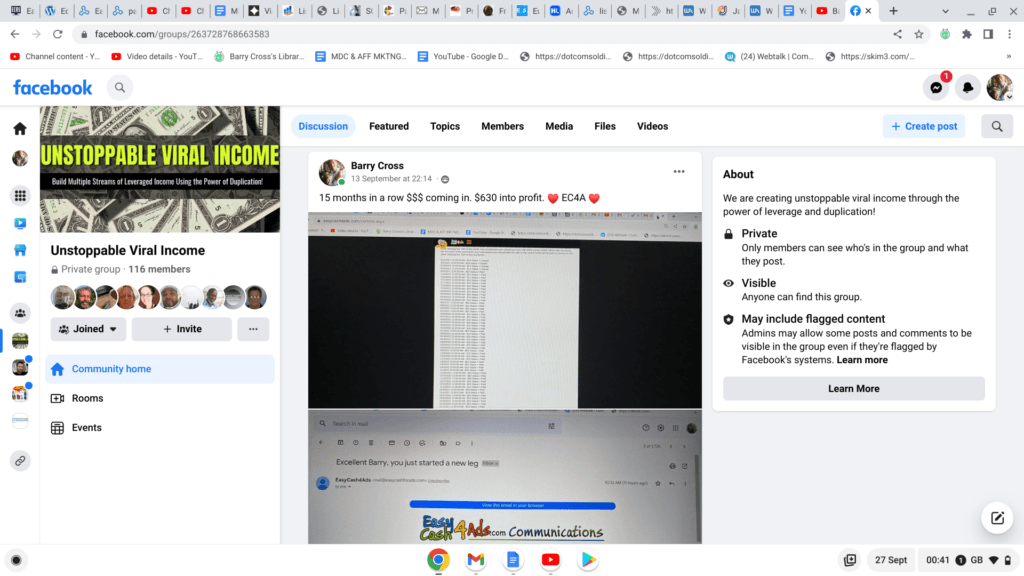
Task: Go to Home in left sidebar
Action: coord(20,129)
